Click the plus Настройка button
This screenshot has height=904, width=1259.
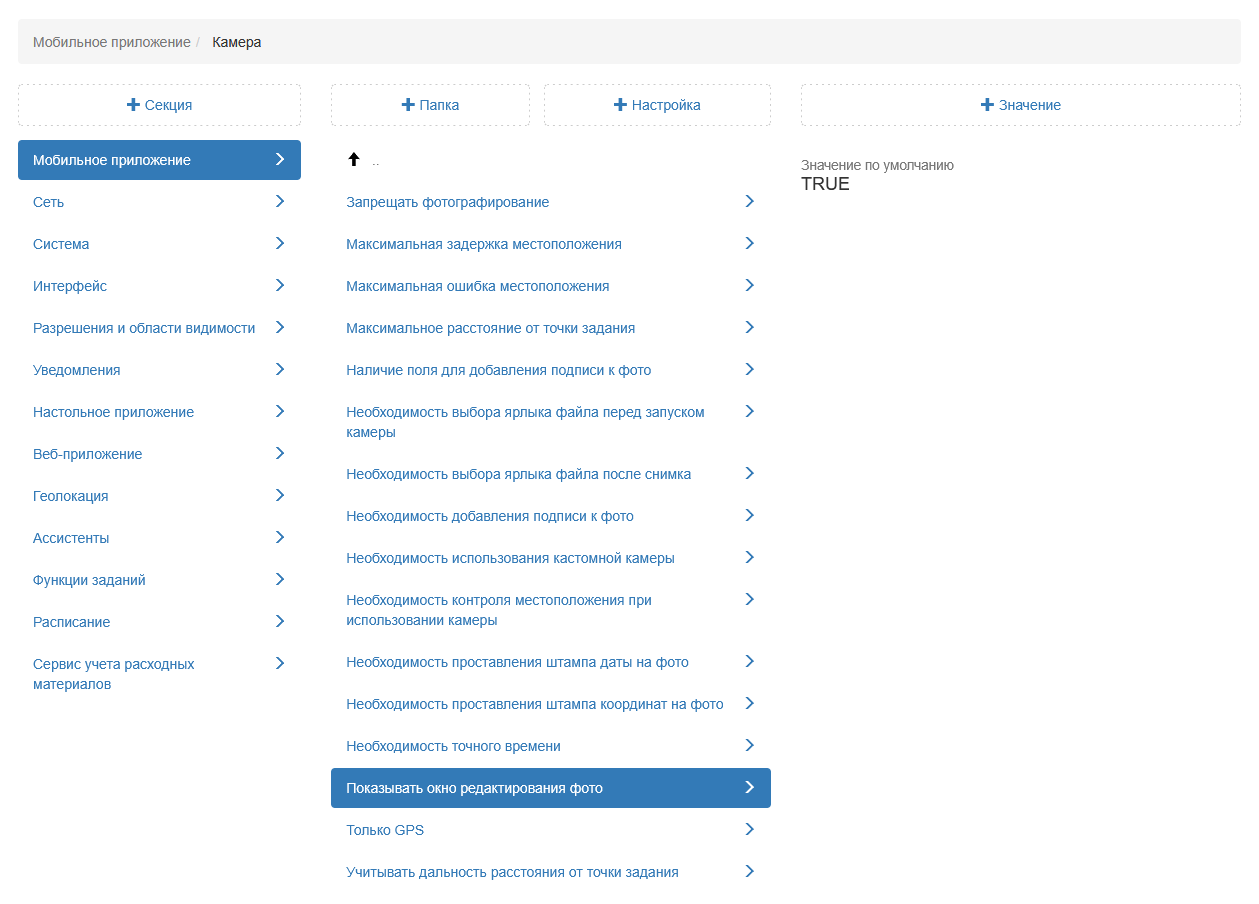pos(657,105)
